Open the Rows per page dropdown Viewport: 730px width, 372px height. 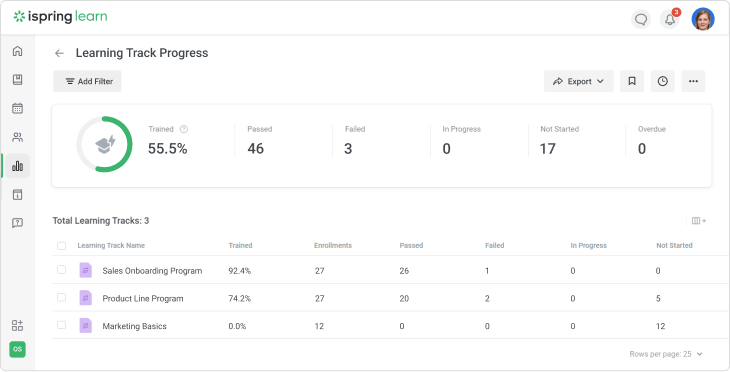[x=666, y=354]
